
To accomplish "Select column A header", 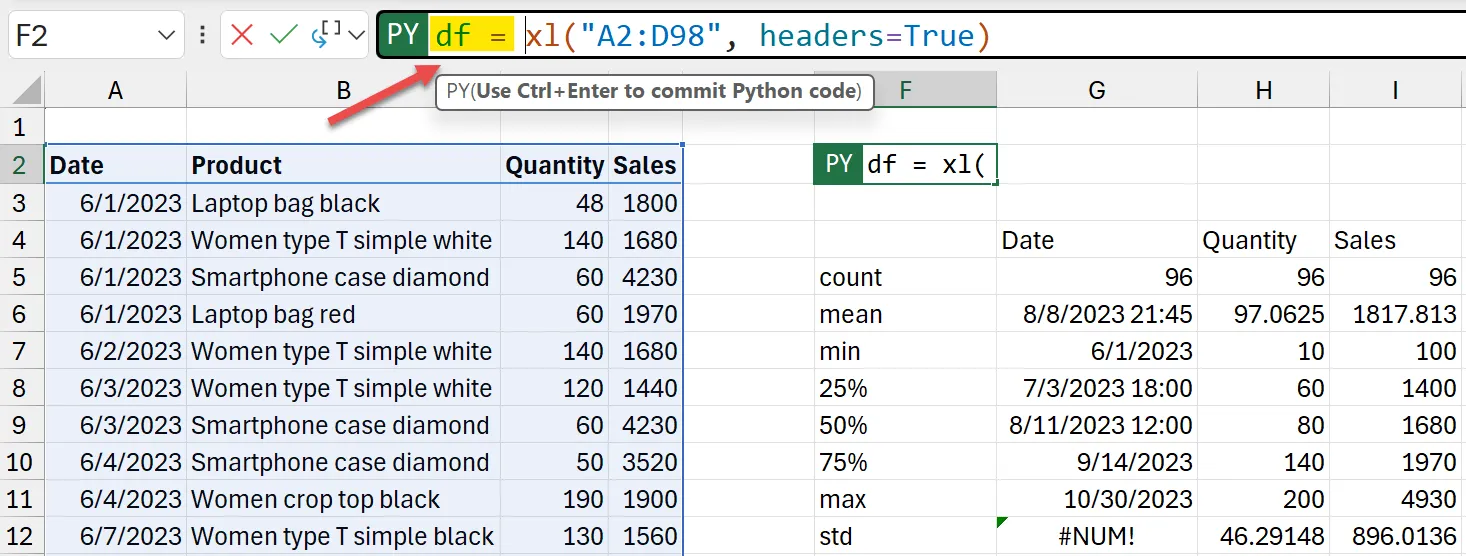I will click(116, 91).
